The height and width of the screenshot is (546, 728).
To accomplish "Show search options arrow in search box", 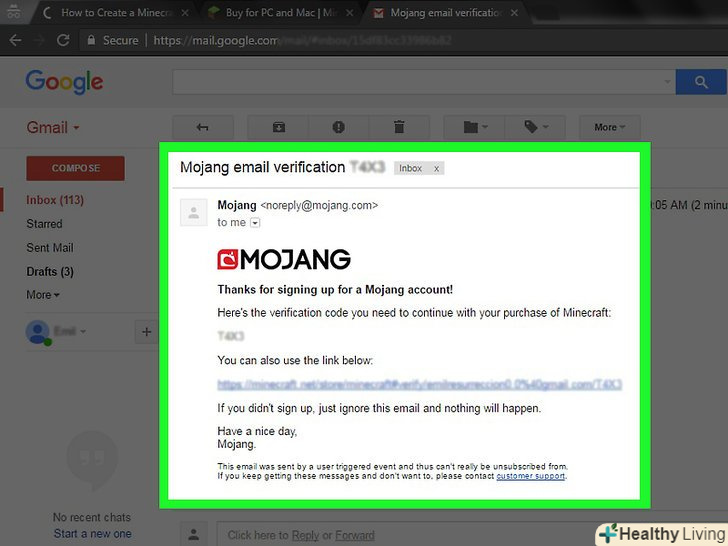I will [x=667, y=82].
